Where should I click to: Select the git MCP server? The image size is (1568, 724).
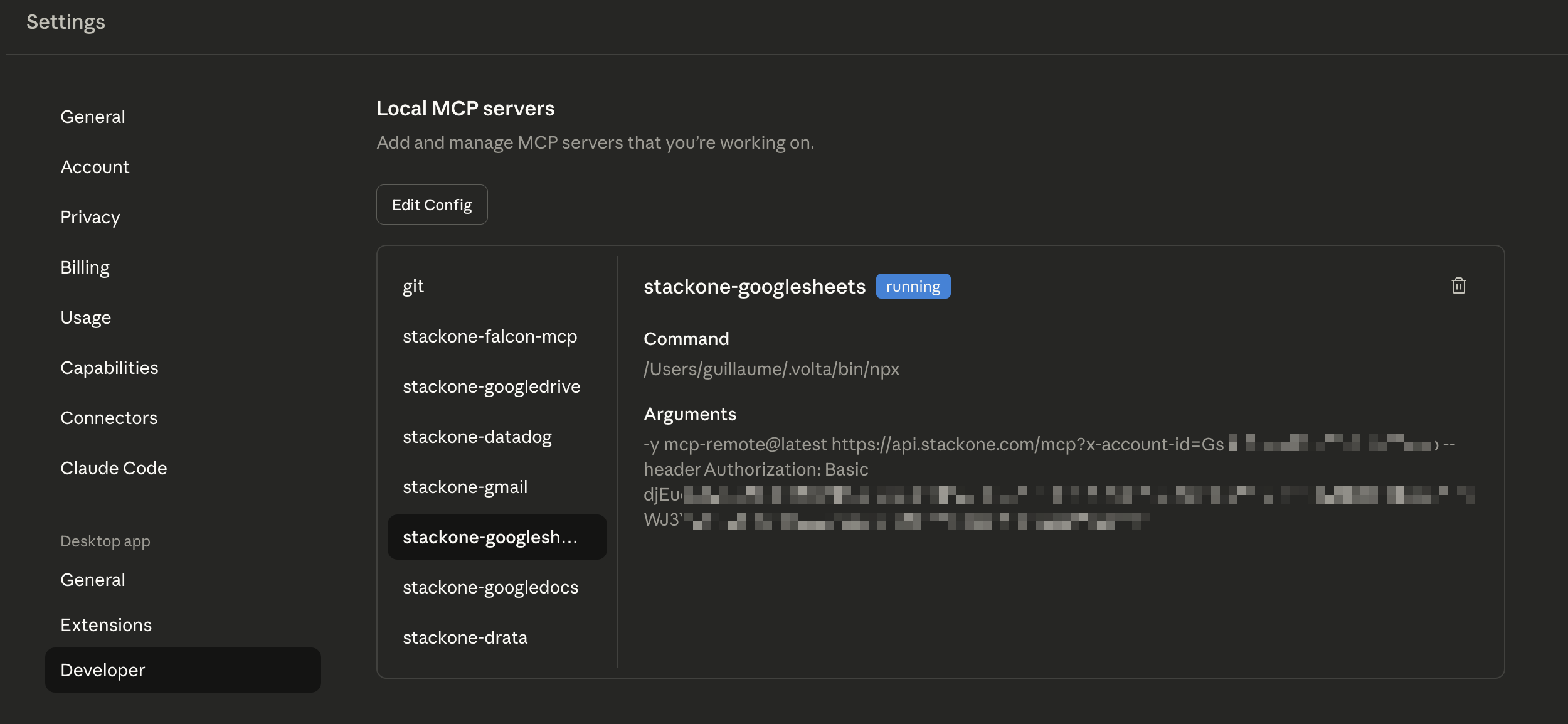coord(413,285)
